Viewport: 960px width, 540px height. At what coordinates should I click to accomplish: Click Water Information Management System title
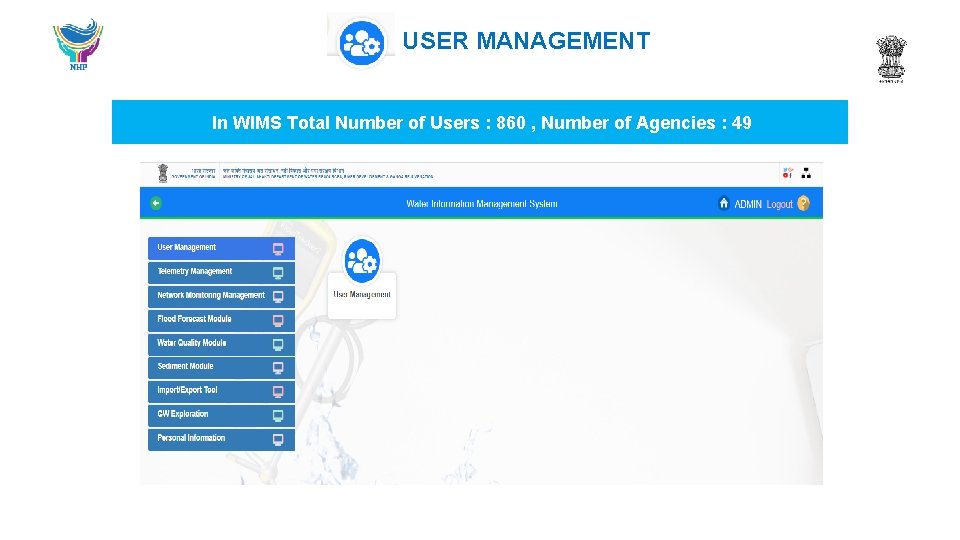482,204
